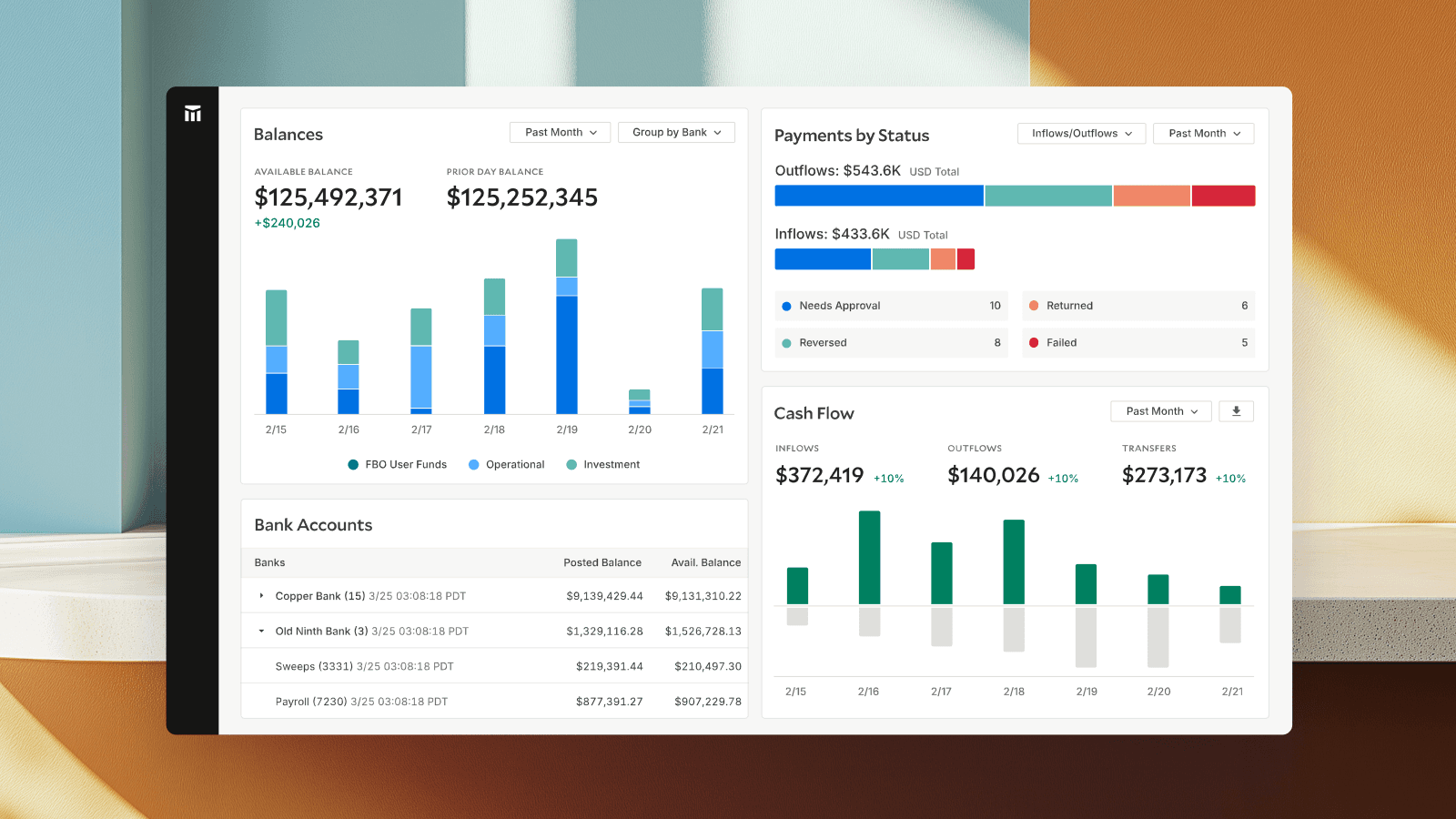Open the Inflows/Outflows dropdown
Screen dimensions: 1456x819
click(x=1081, y=133)
